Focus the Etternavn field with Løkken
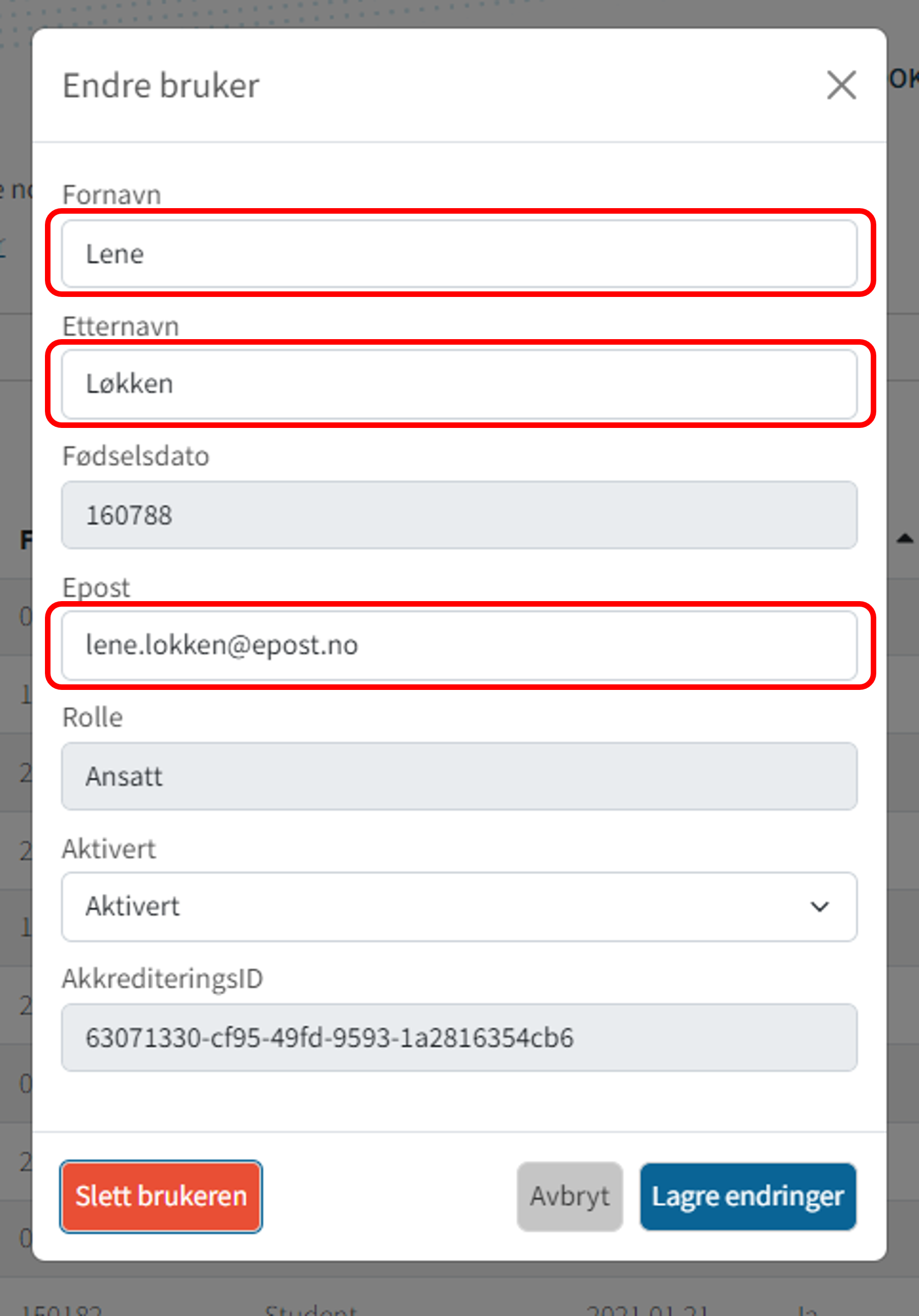The width and height of the screenshot is (919, 1316). click(x=459, y=384)
